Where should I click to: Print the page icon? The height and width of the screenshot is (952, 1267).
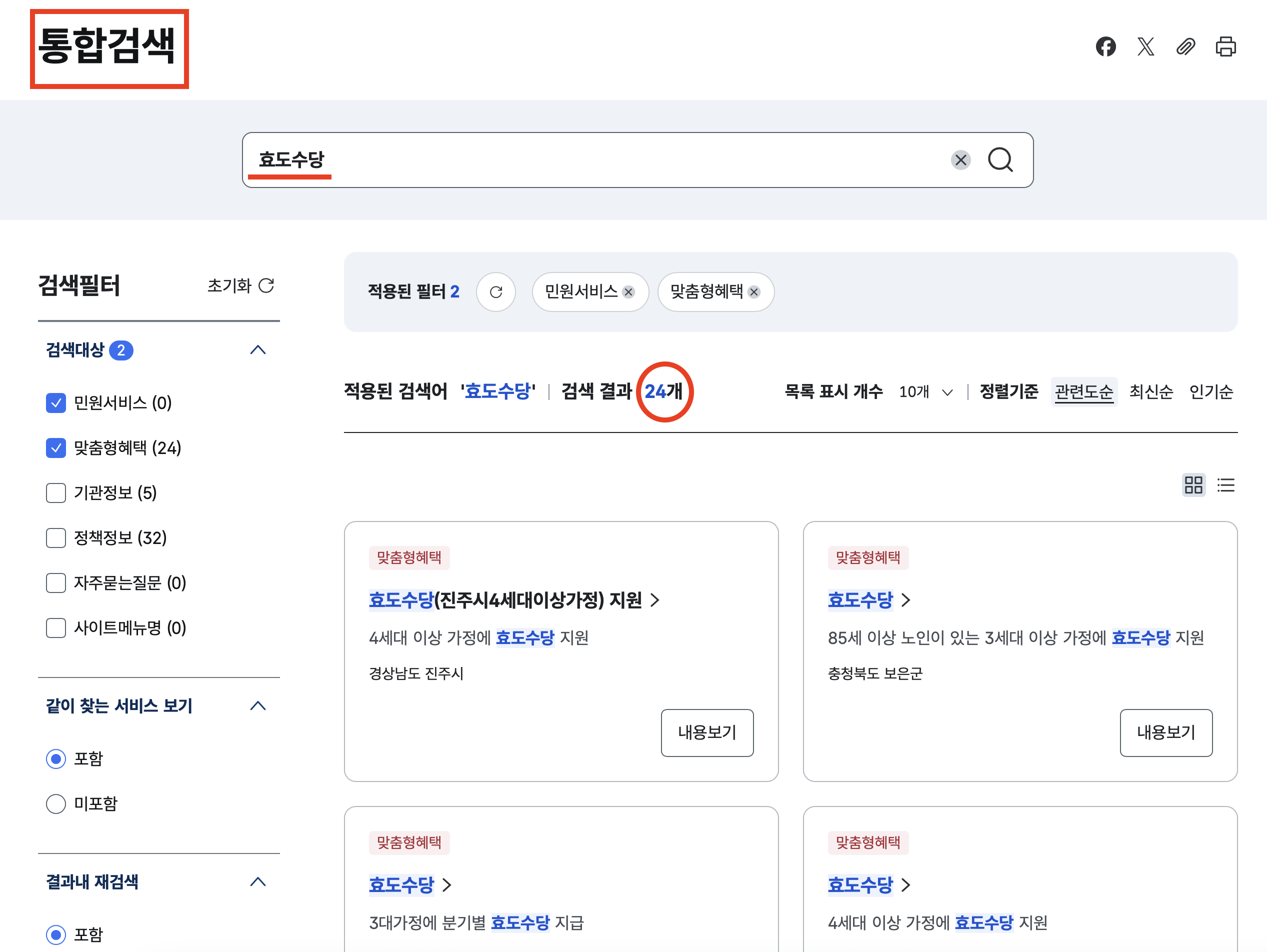pyautogui.click(x=1226, y=46)
